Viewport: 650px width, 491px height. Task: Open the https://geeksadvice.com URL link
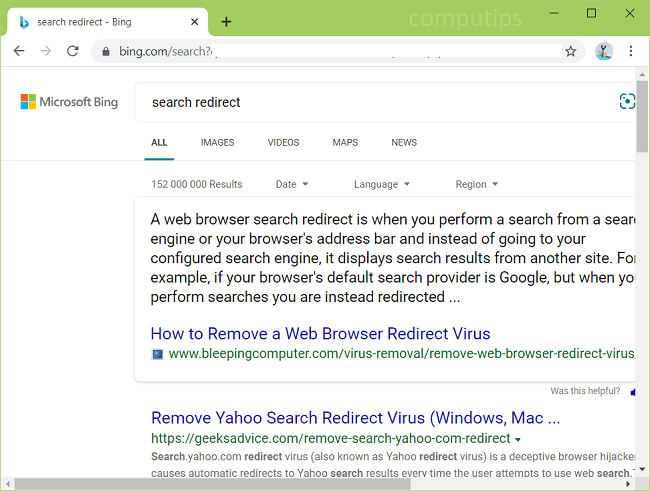[x=330, y=438]
